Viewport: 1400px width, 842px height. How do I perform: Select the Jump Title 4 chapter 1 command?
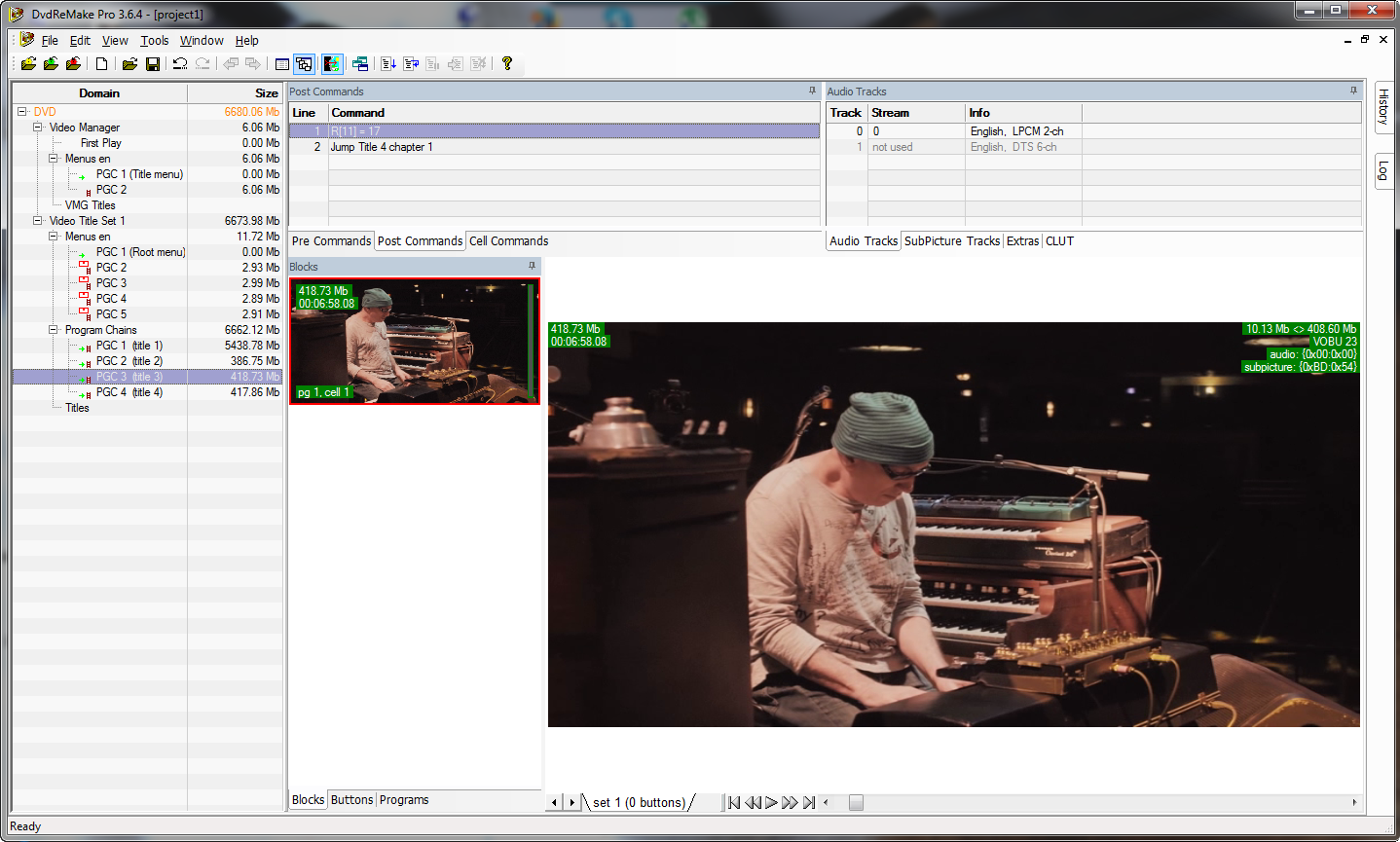pos(382,147)
